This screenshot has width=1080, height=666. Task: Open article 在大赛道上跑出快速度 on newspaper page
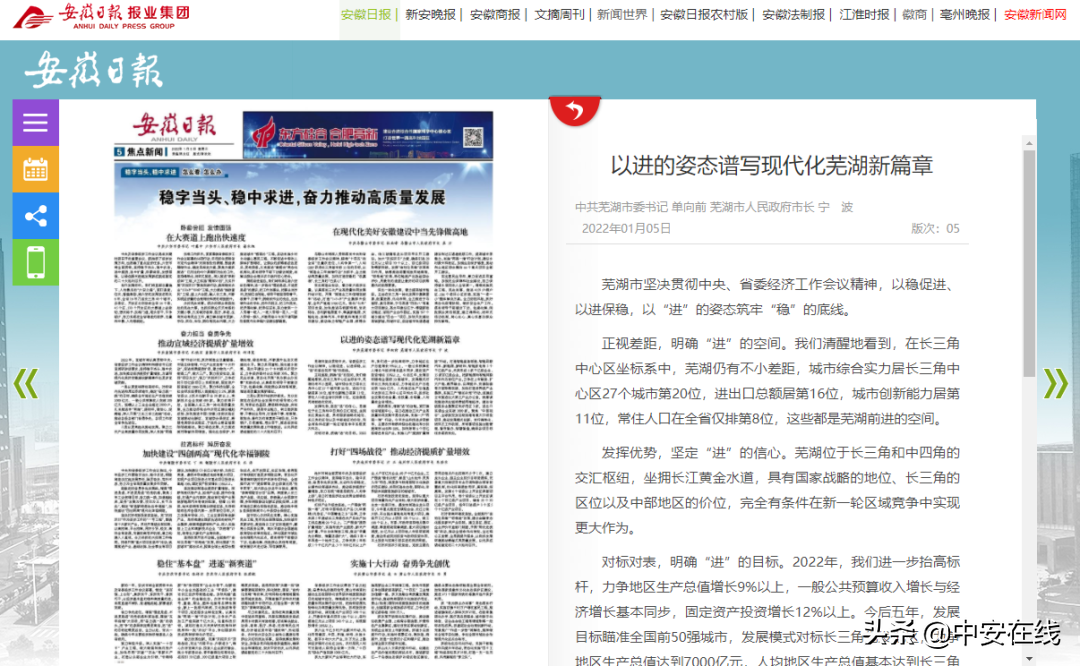(205, 238)
